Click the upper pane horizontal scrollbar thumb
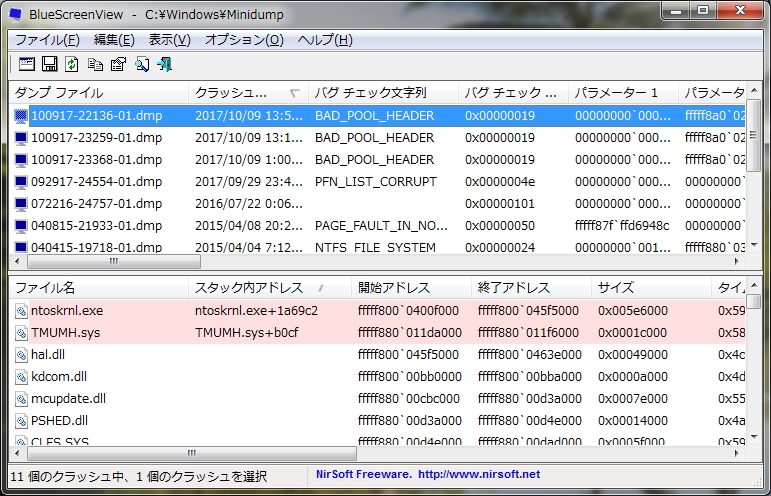 [114, 262]
